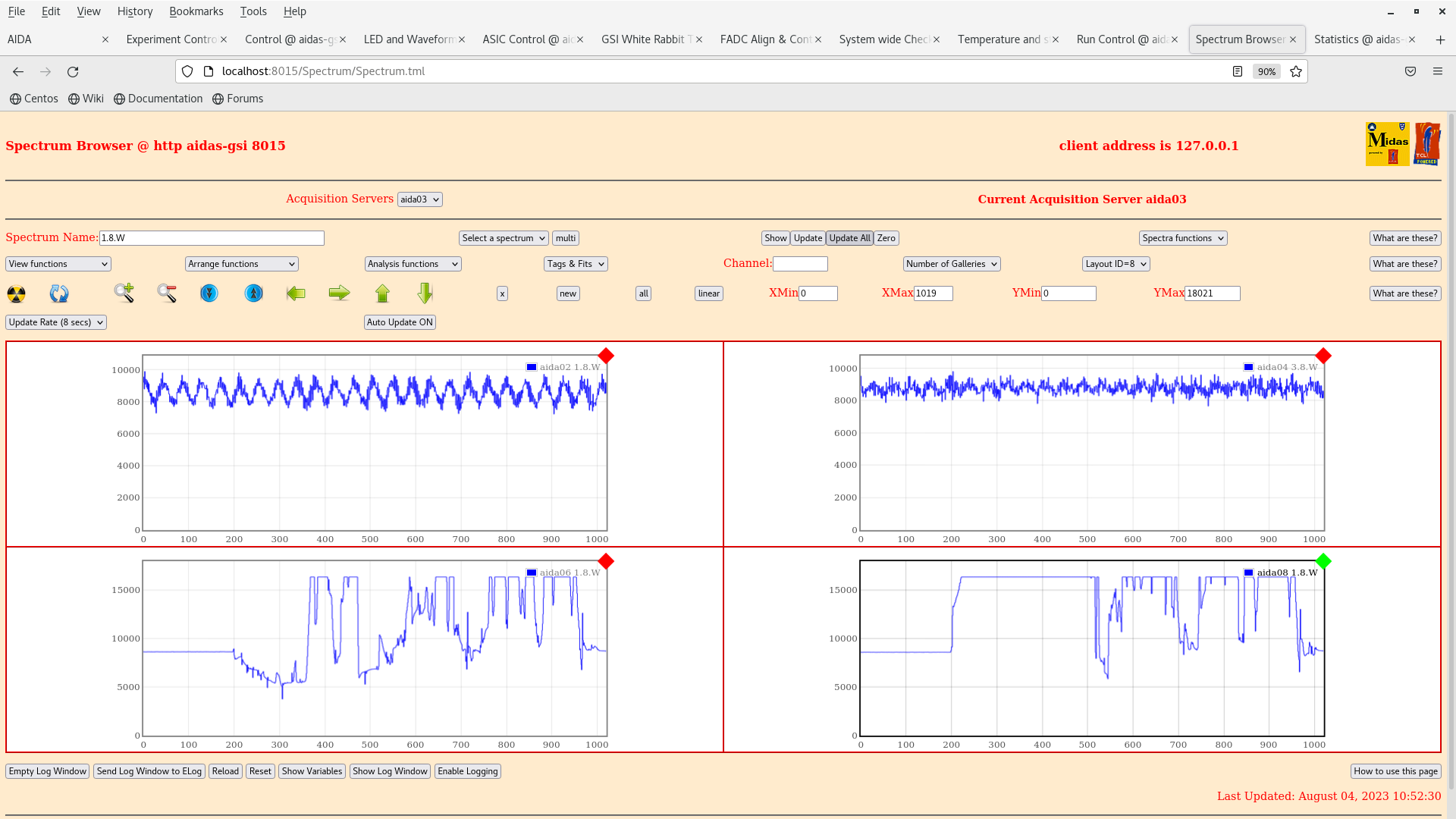Expand the Update Rate dropdown
The width and height of the screenshot is (1456, 819).
tap(56, 322)
